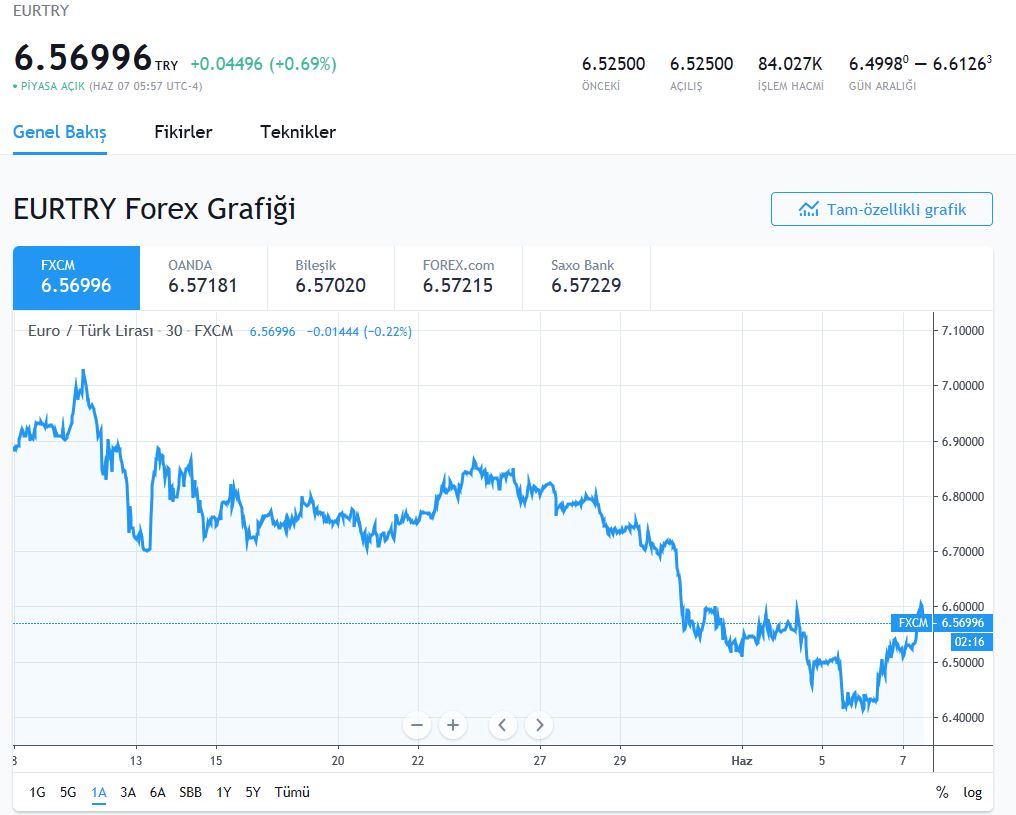
Task: Select Saxo Bank data source
Action: coord(586,277)
